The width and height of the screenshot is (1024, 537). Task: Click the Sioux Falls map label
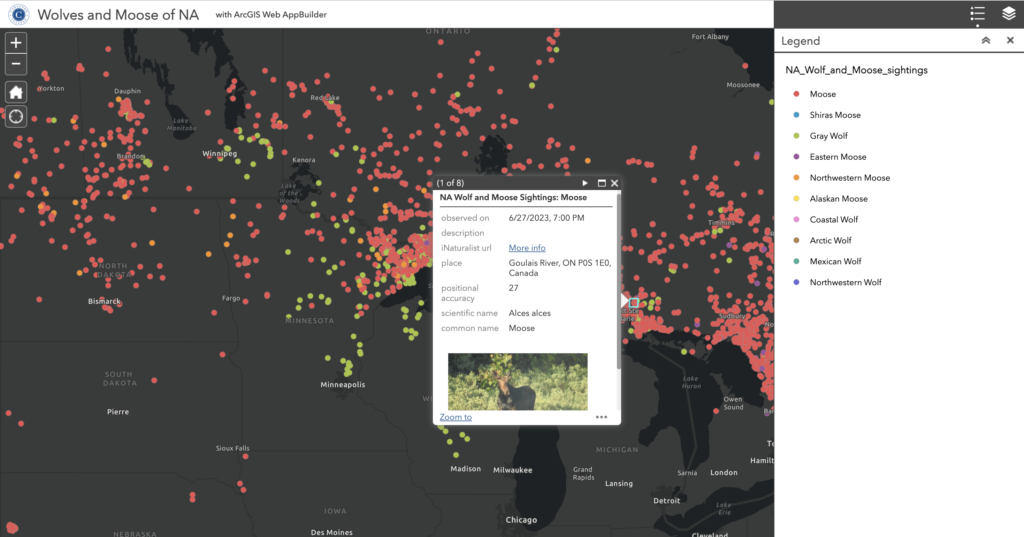click(232, 449)
